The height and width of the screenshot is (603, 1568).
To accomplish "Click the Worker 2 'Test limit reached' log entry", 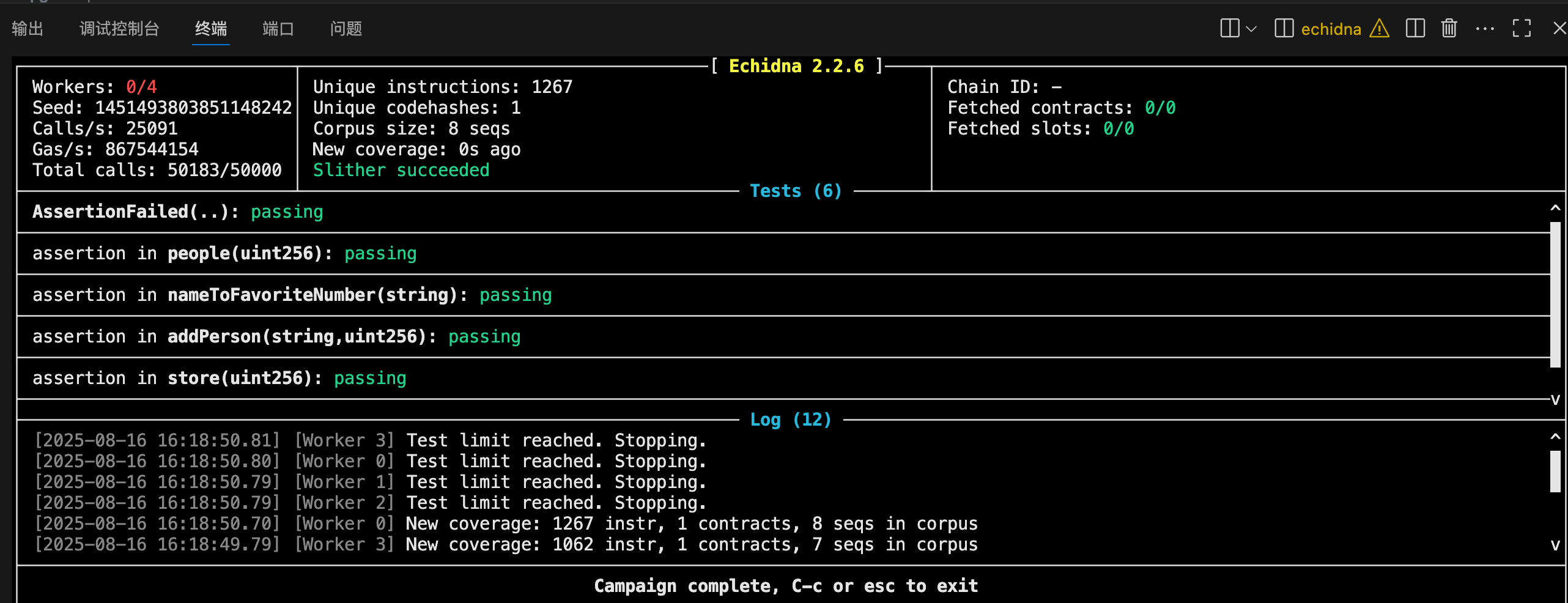I will (x=371, y=503).
